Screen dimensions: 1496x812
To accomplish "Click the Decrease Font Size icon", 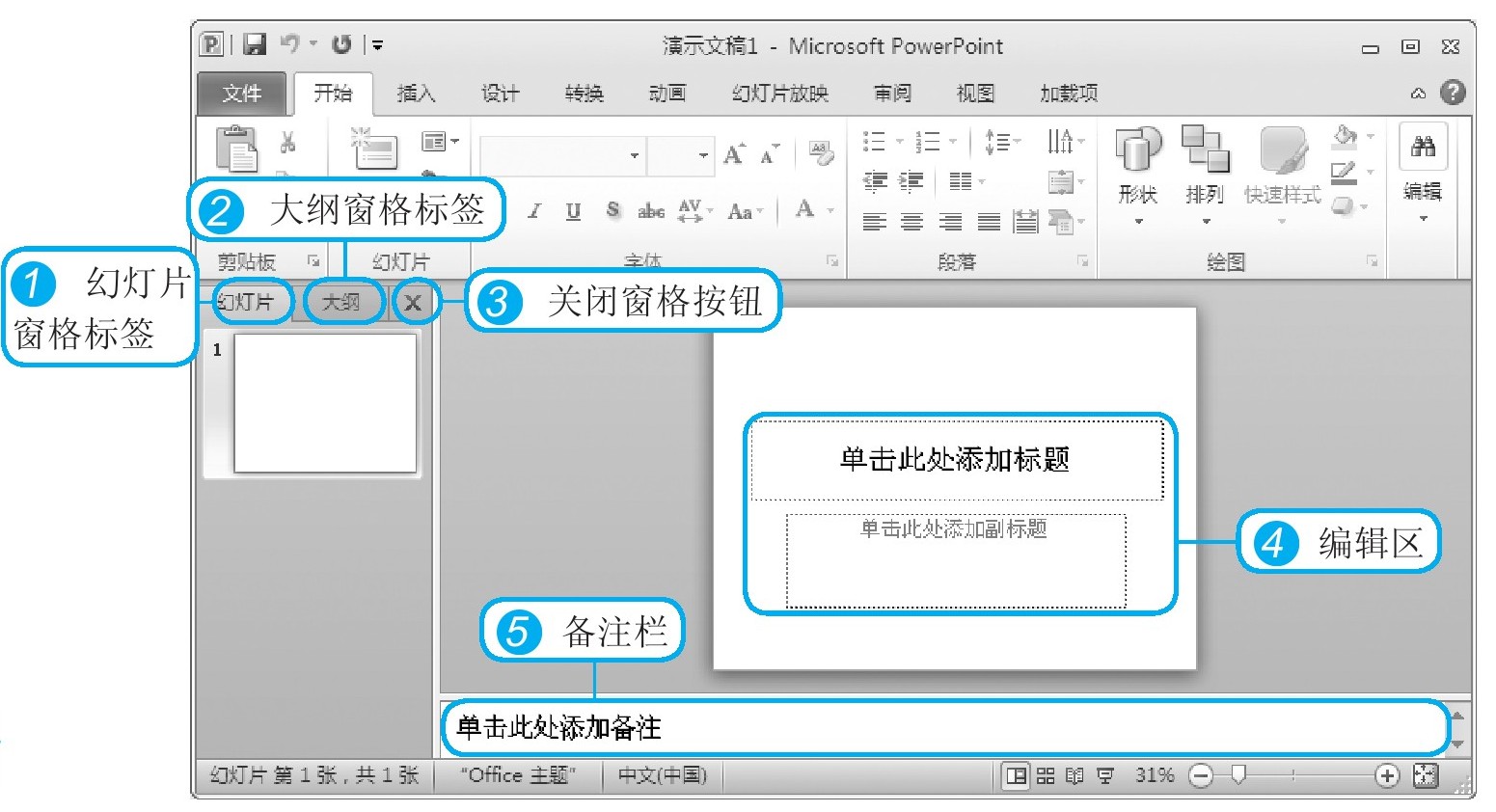I will [x=769, y=153].
